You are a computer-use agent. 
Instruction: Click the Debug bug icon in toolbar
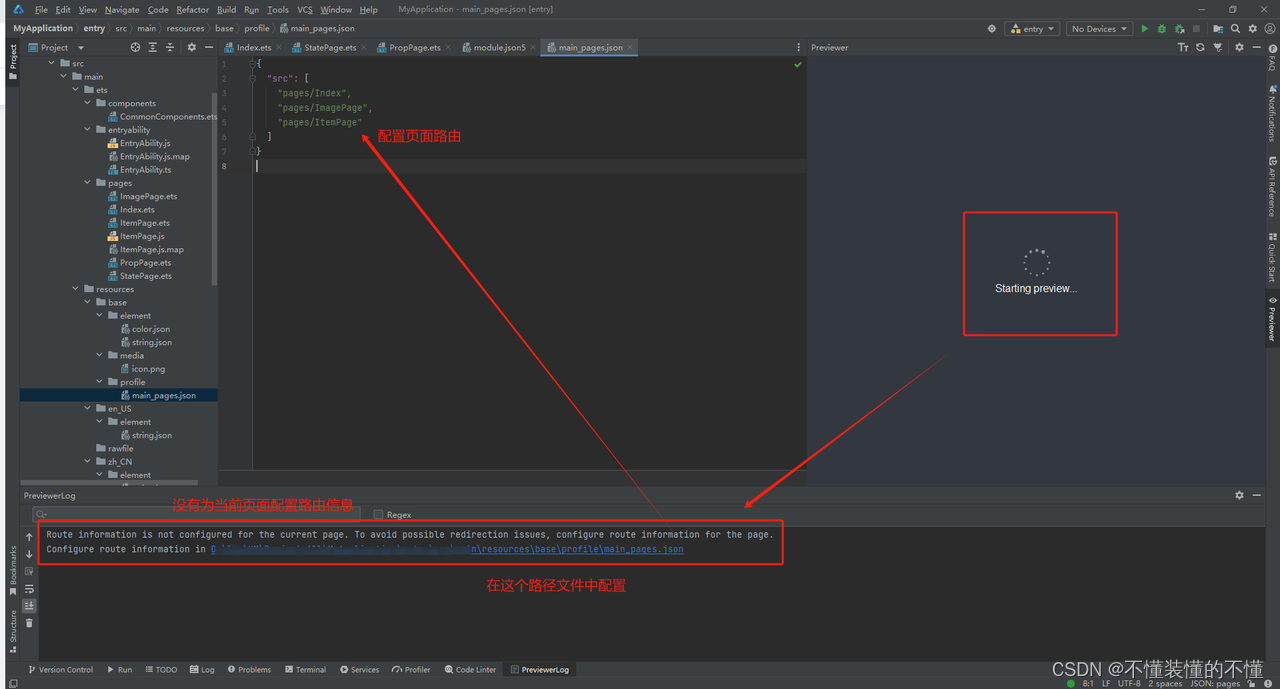tap(1161, 29)
